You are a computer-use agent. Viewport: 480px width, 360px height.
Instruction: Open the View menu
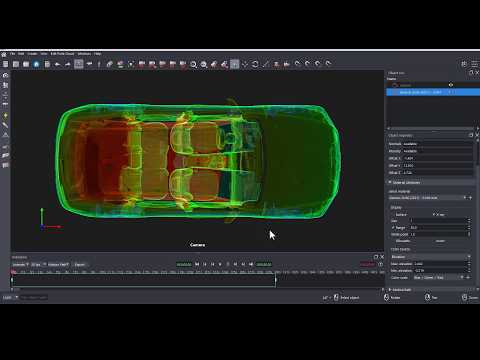pos(44,54)
